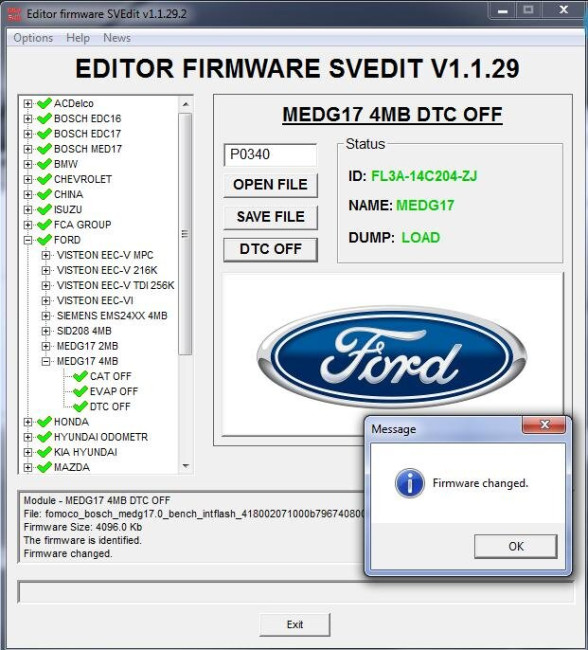Click the SAVE FILE button
588x650 pixels.
(x=270, y=217)
